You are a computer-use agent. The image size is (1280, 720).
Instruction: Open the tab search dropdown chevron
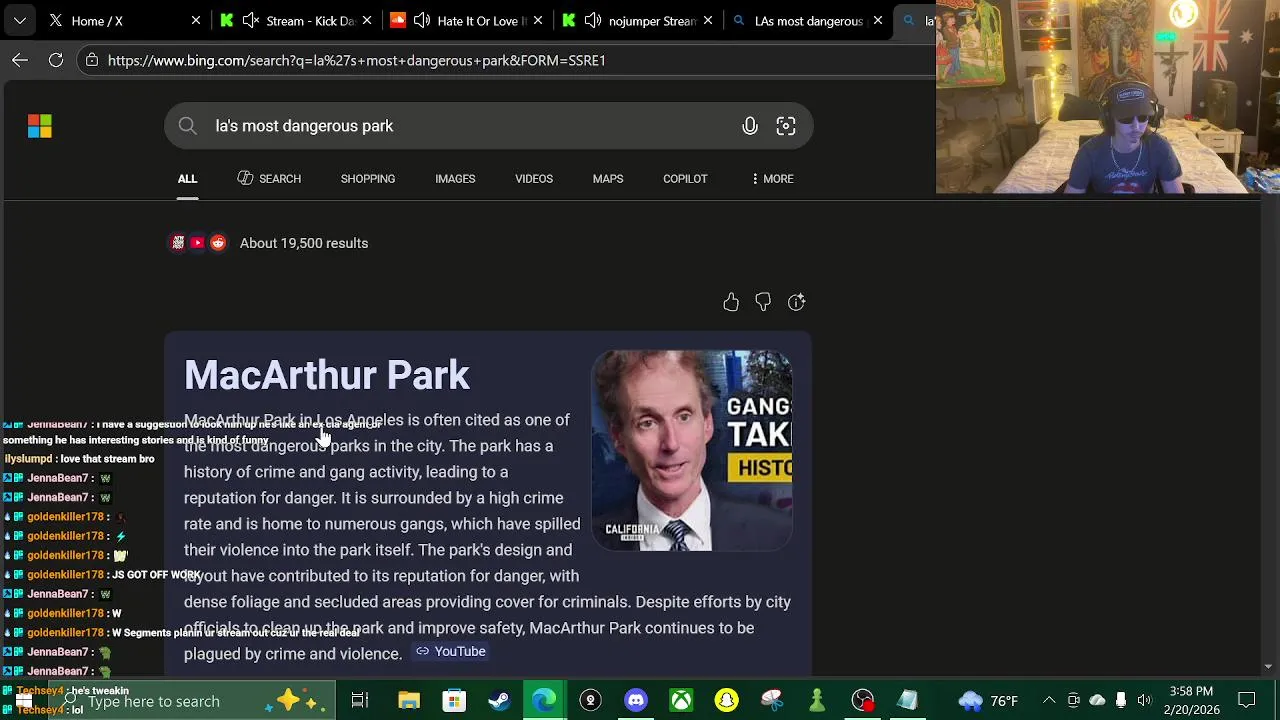(x=20, y=20)
